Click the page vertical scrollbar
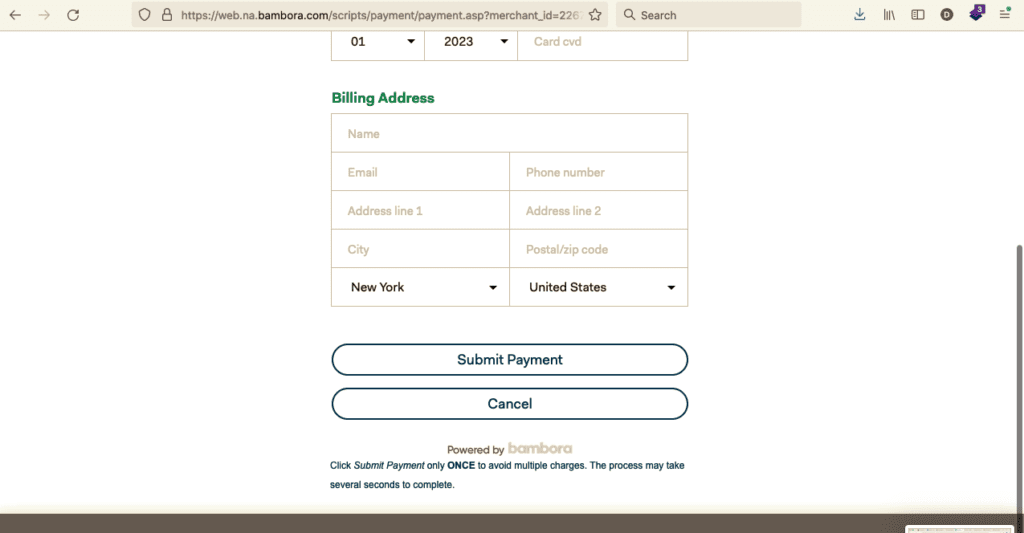Viewport: 1024px width, 533px height. click(1019, 379)
